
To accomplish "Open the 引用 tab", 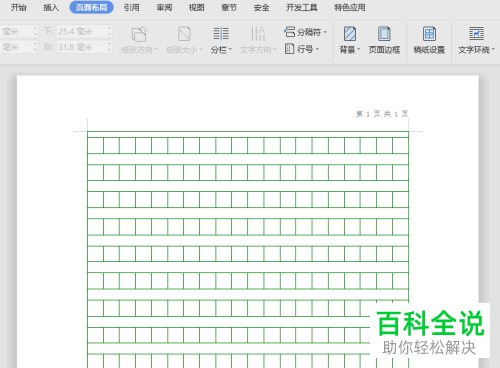I will [132, 7].
